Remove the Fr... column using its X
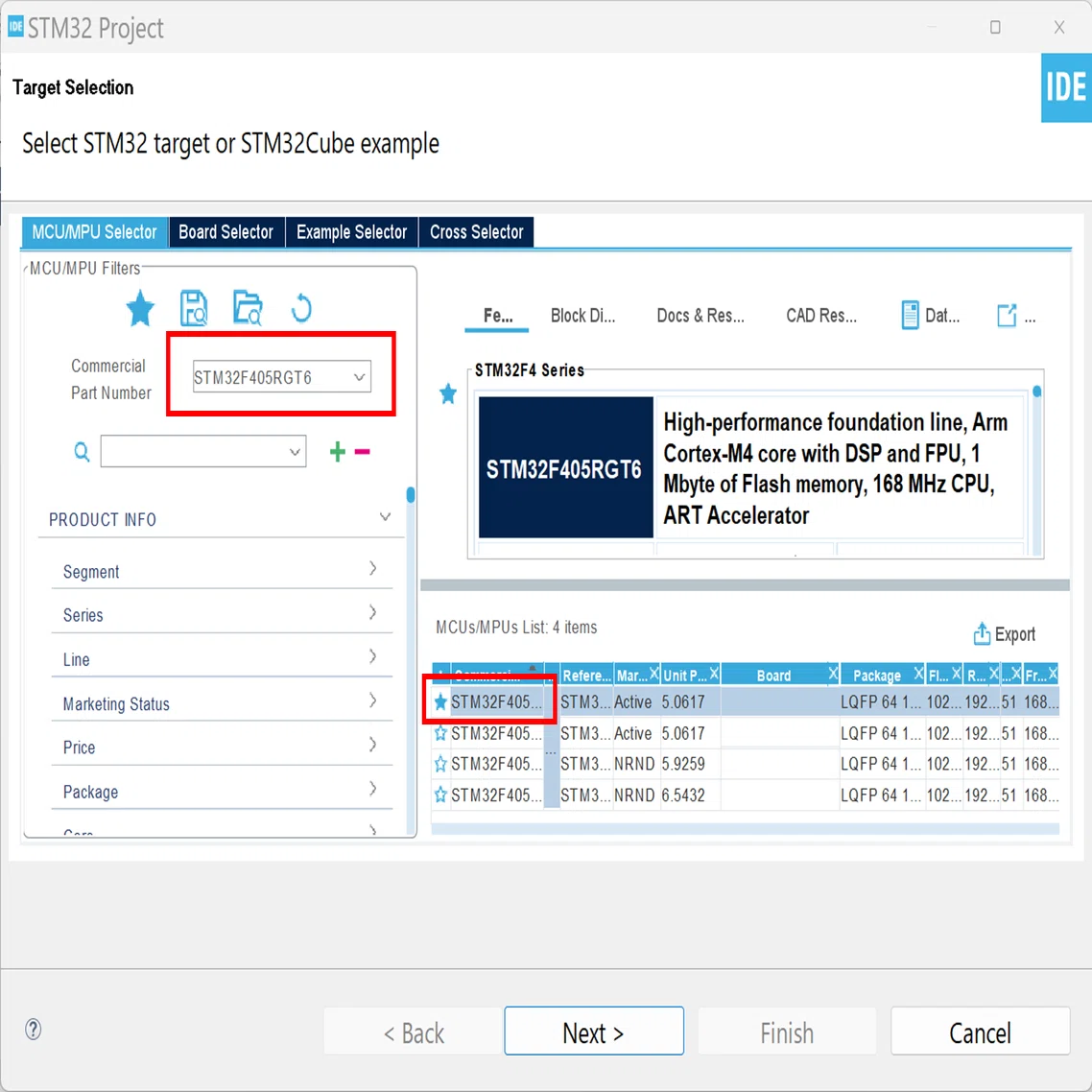The width and height of the screenshot is (1092, 1092). pyautogui.click(x=1053, y=674)
